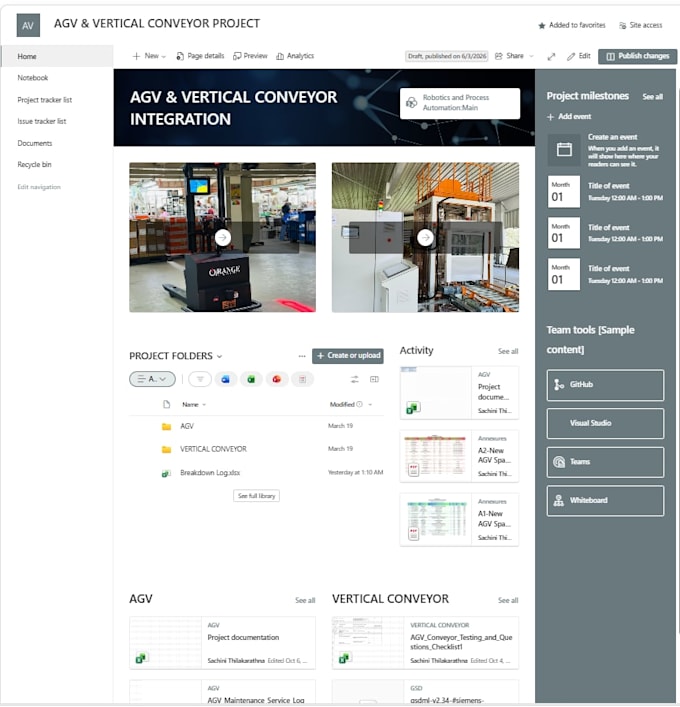Open Project docume... activity card
Image resolution: width=680 pixels, height=707 pixels.
pos(459,393)
